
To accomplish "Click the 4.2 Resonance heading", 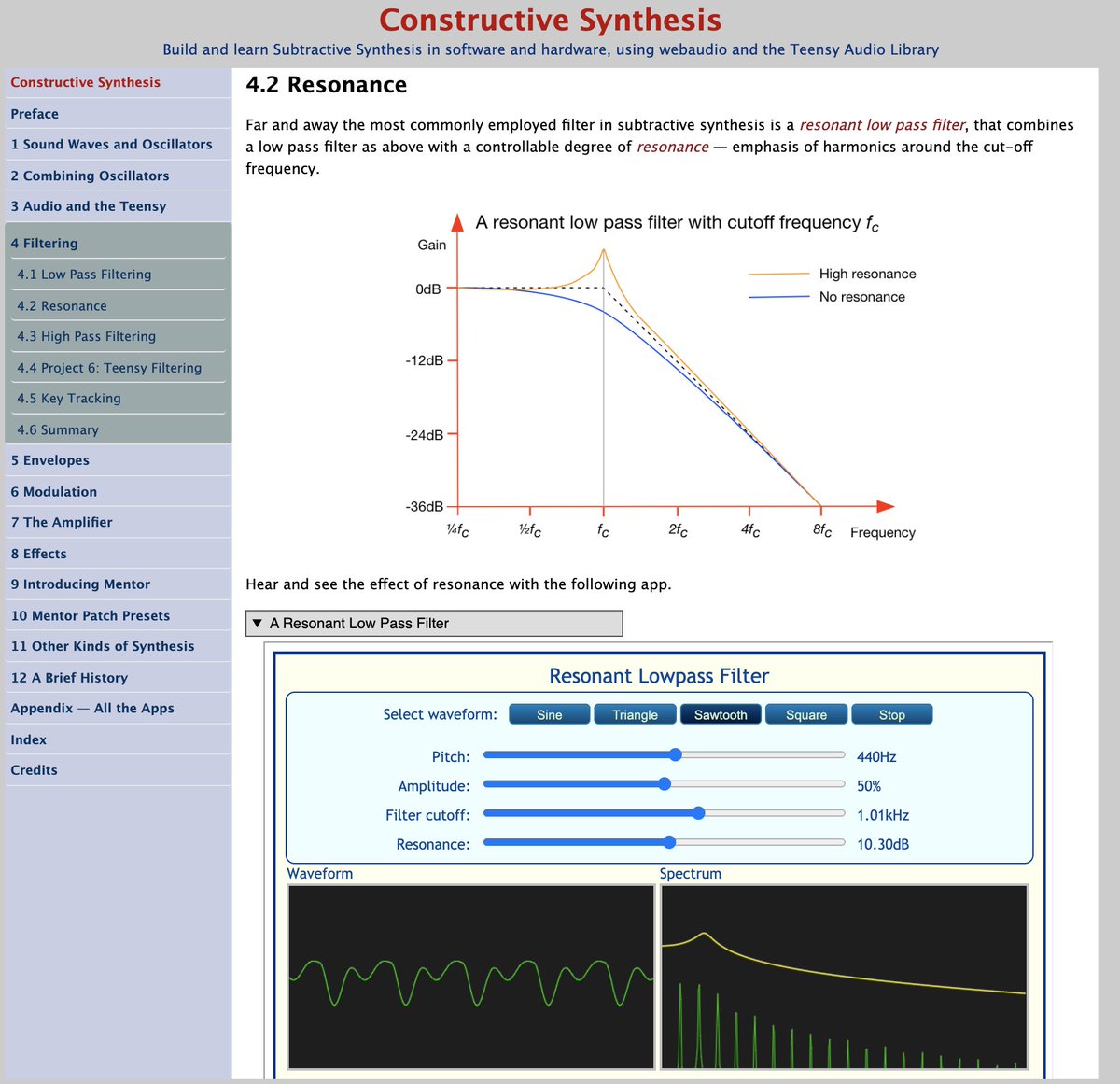I will click(x=326, y=85).
